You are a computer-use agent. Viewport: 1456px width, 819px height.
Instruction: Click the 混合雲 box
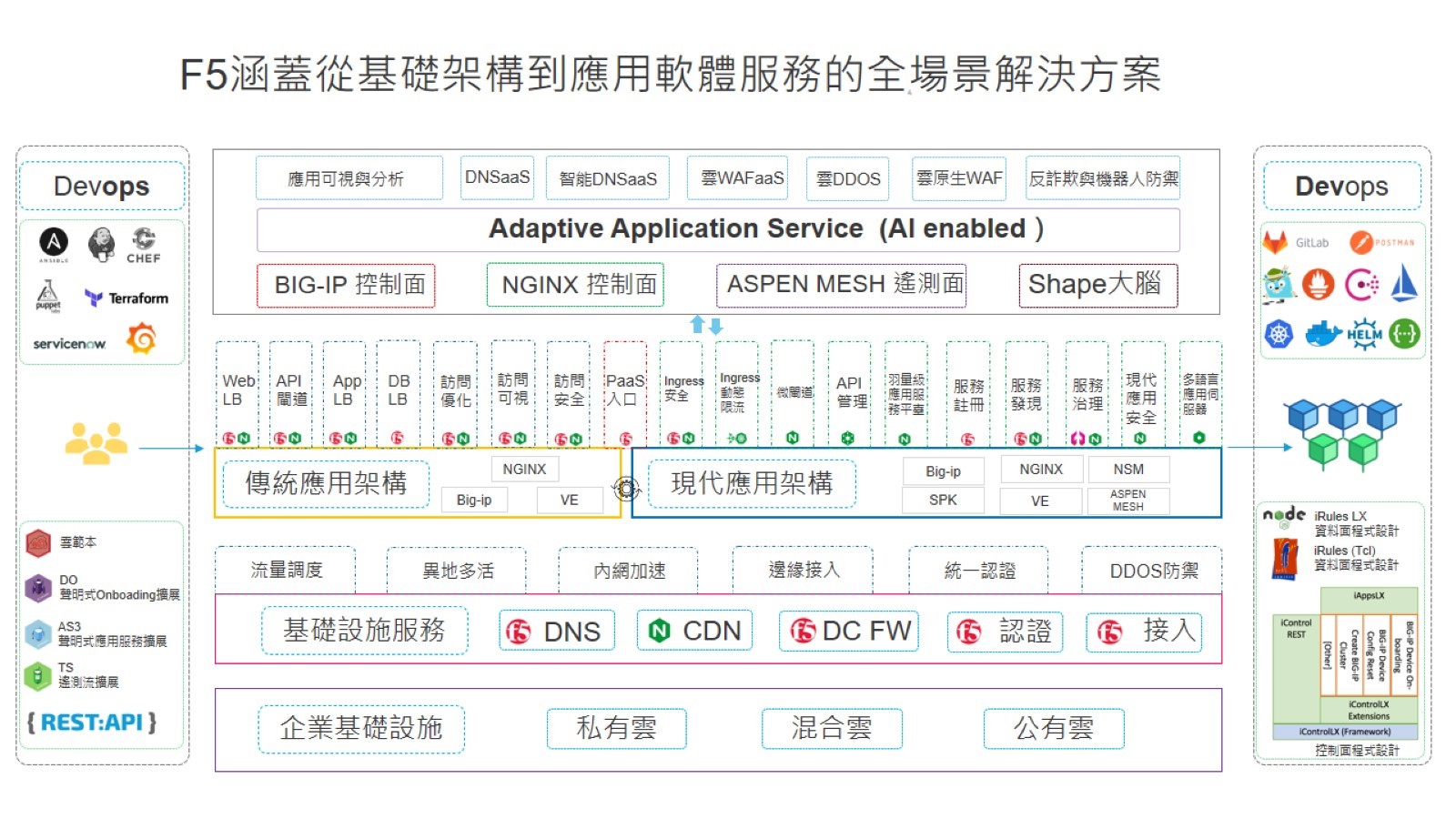coord(832,729)
